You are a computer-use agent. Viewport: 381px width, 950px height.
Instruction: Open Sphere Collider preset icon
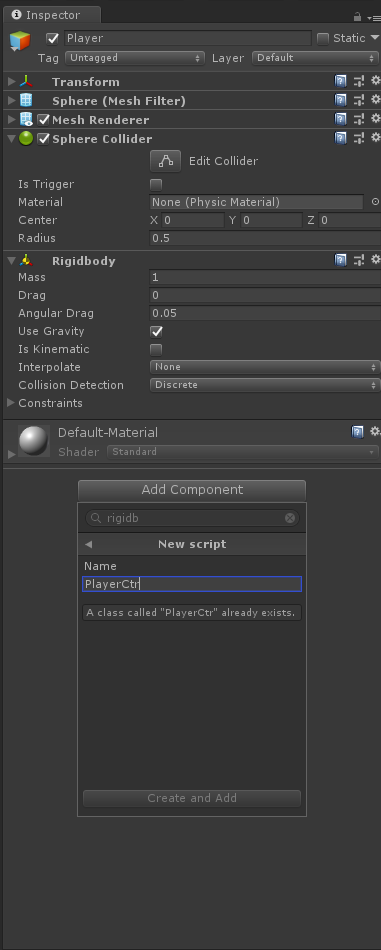coord(359,139)
